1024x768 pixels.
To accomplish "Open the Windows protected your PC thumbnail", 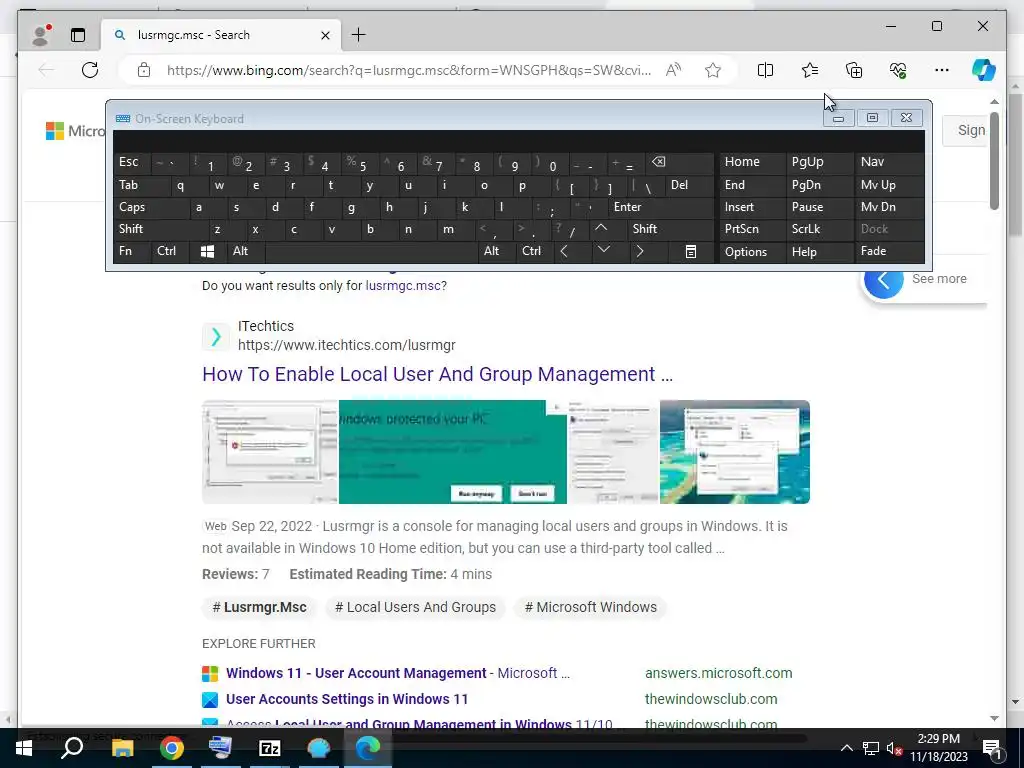I will [x=452, y=452].
